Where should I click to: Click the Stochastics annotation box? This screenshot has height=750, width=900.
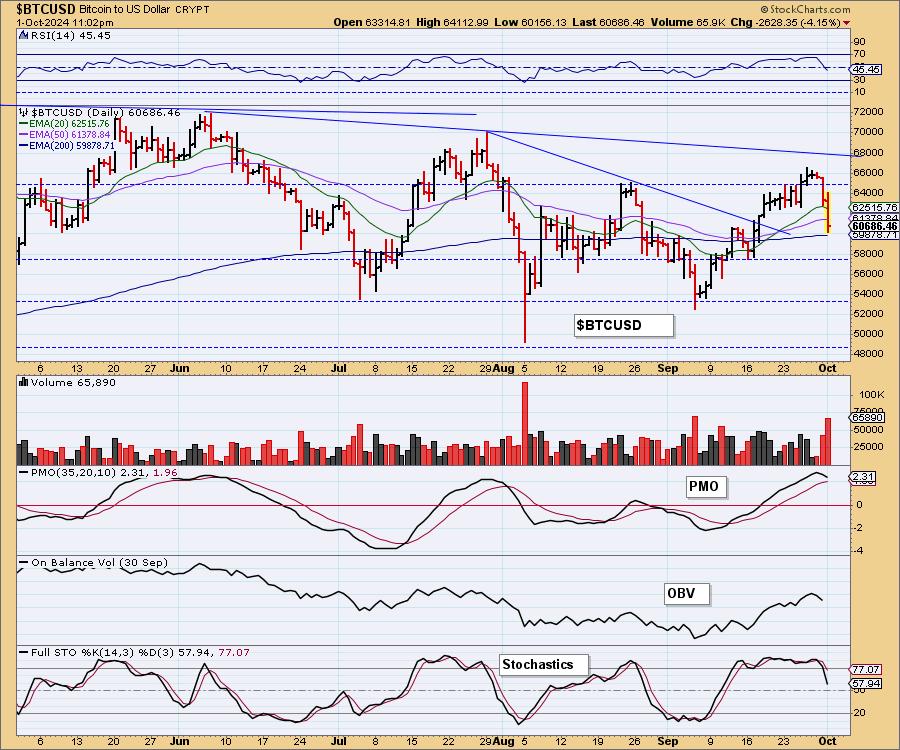[x=544, y=664]
